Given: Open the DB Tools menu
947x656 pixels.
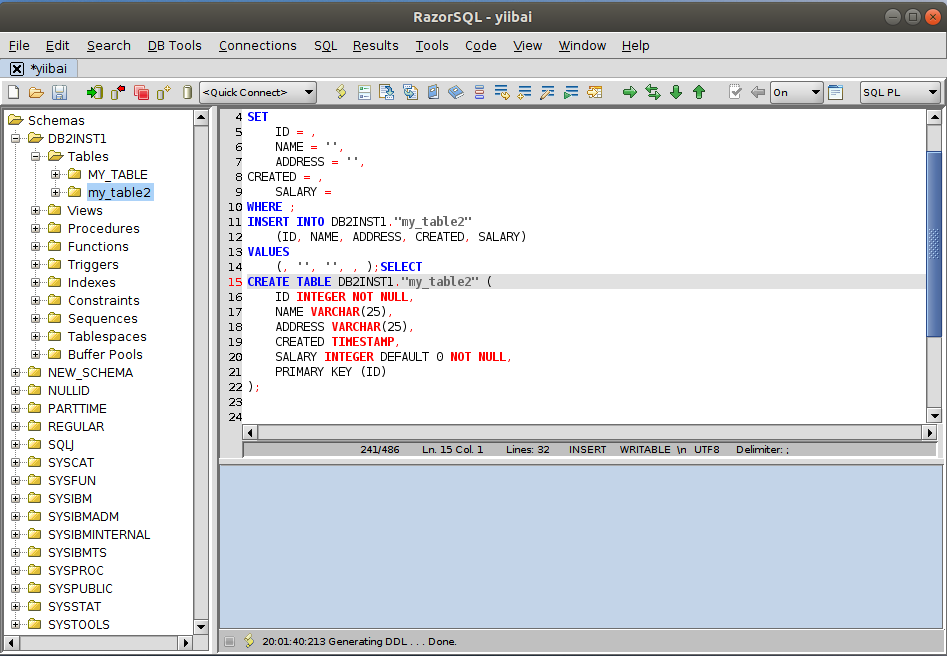Looking at the screenshot, I should [x=175, y=45].
